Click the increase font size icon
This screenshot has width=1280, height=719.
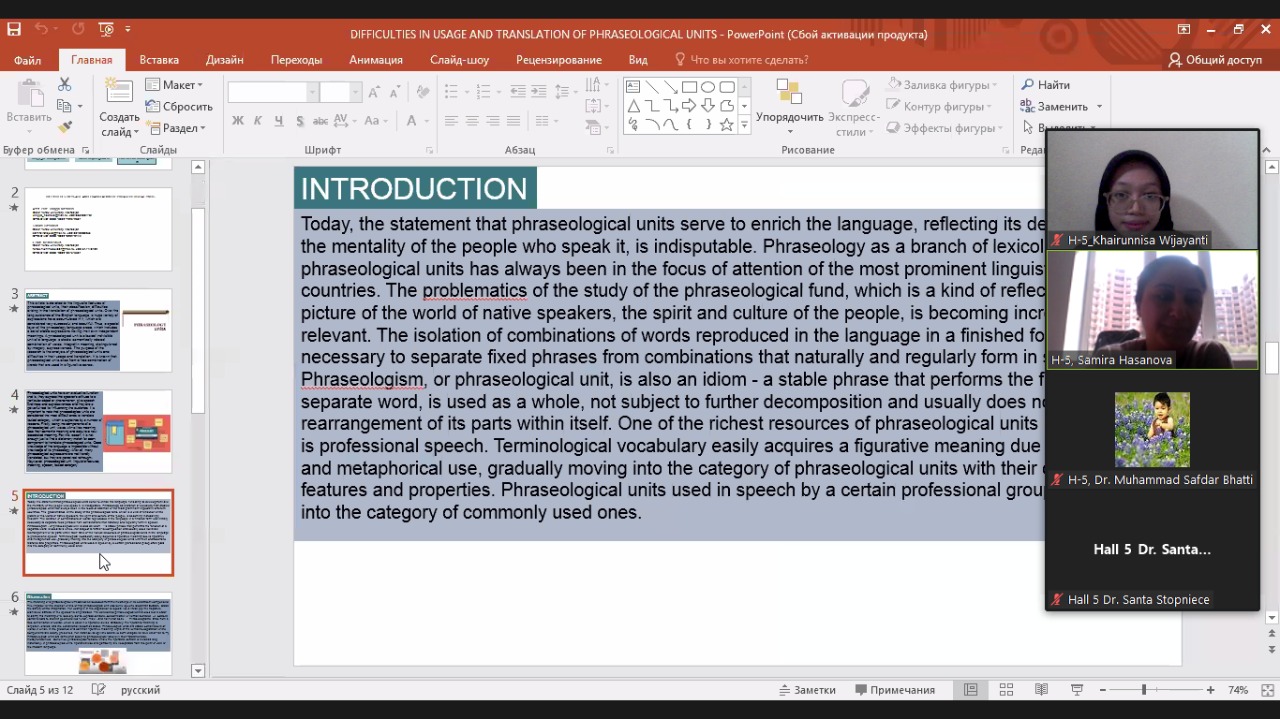(374, 92)
